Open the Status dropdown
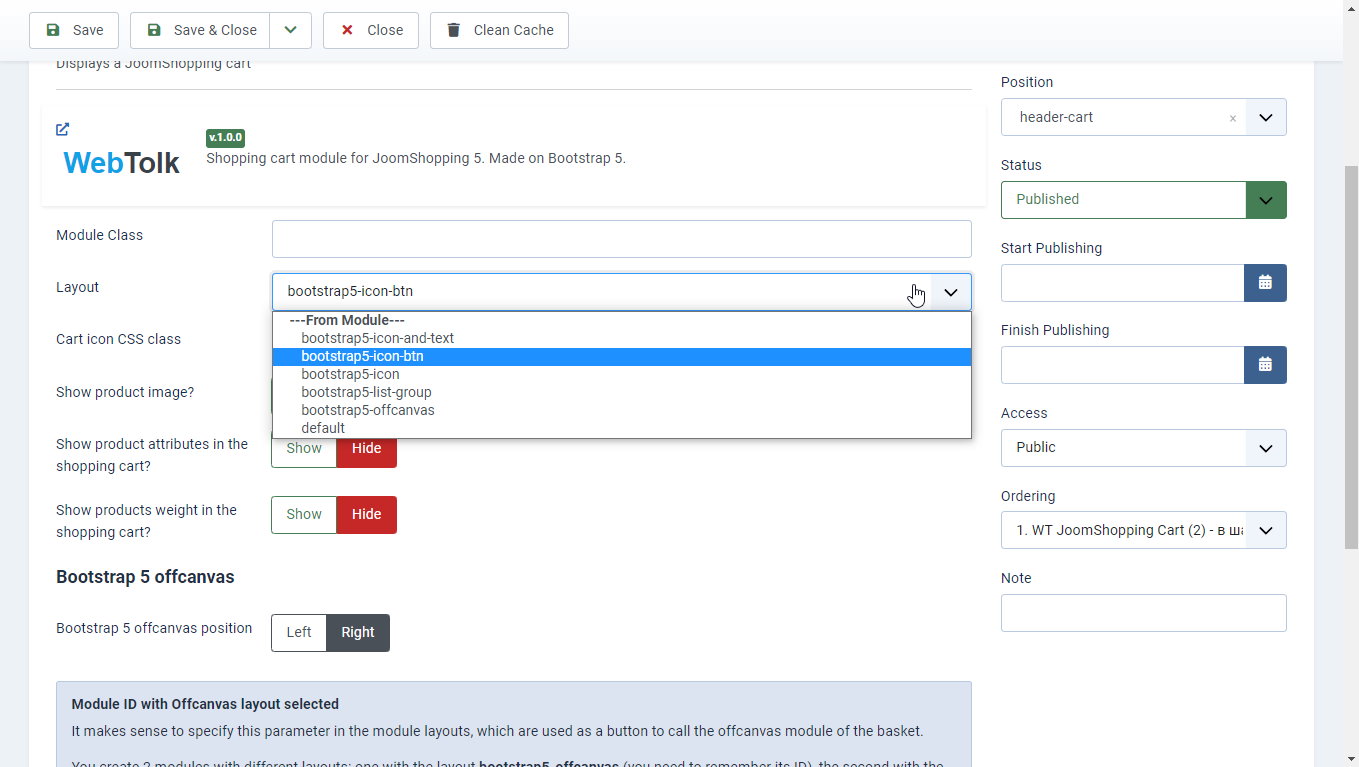 coord(1143,199)
